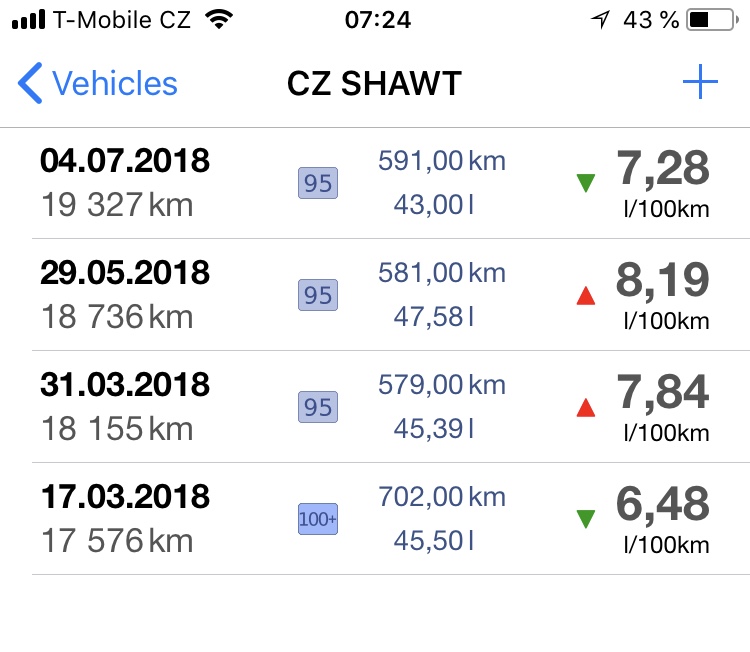Tap red up arrow beside 8,19 consumption
Viewport: 750px width, 652px height.
(585, 296)
